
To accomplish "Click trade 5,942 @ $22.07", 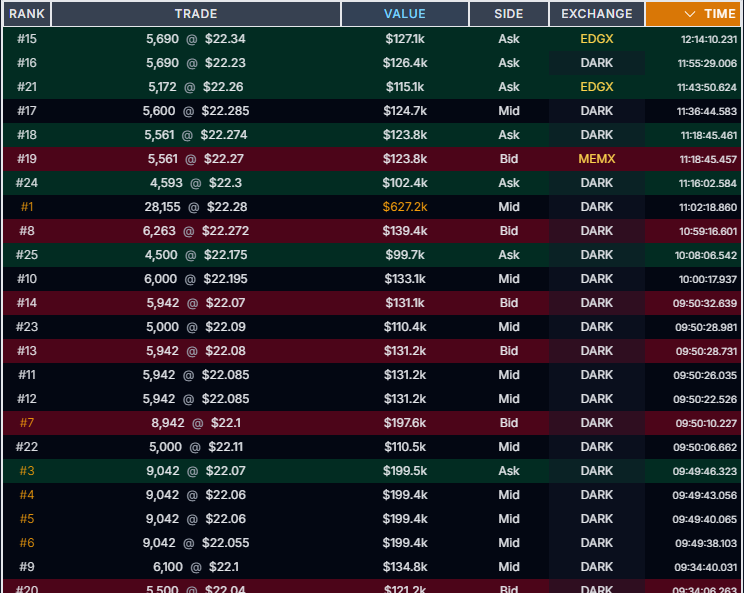I will click(x=196, y=303).
